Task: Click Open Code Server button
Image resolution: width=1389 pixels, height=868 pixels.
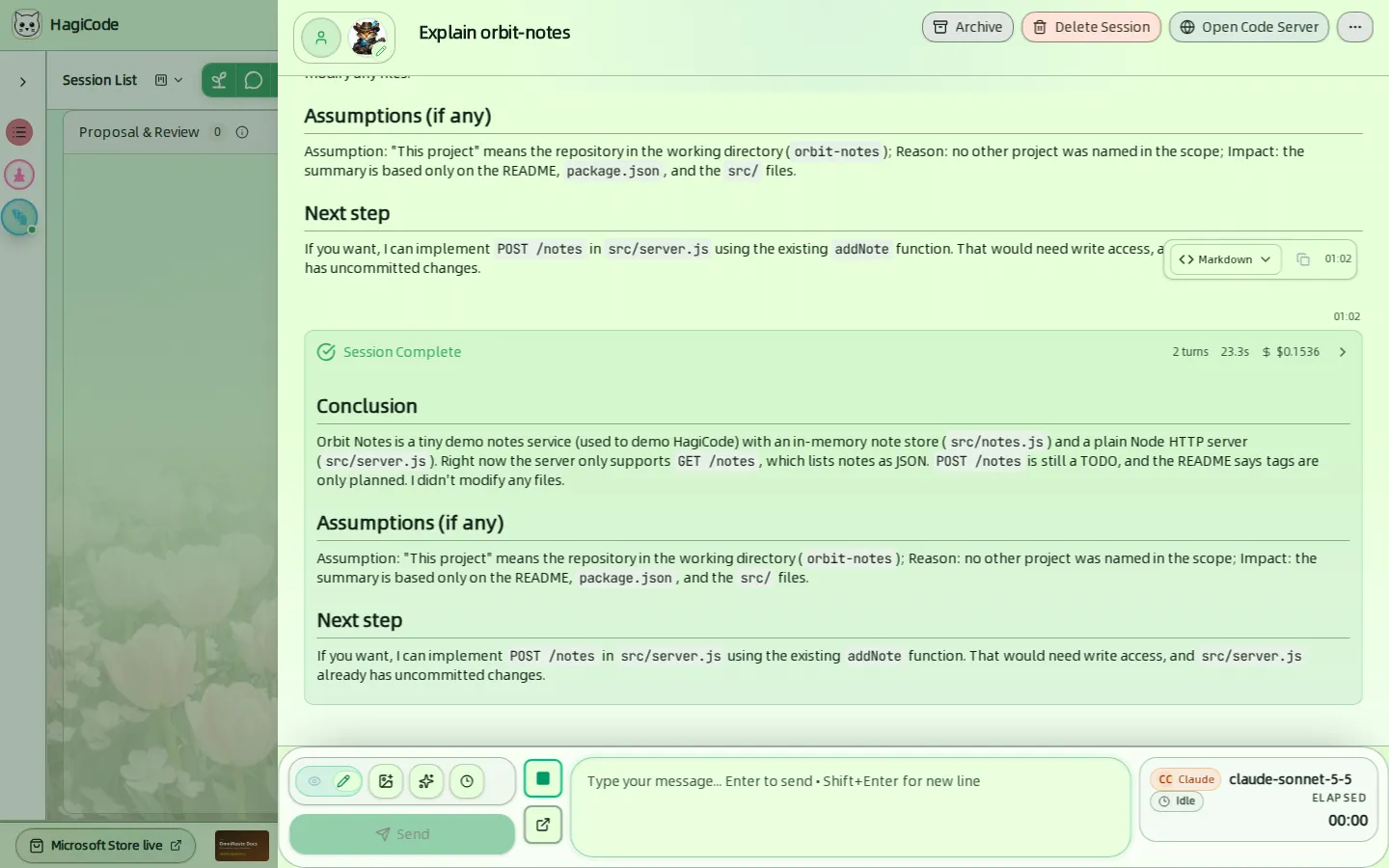Action: click(1249, 27)
